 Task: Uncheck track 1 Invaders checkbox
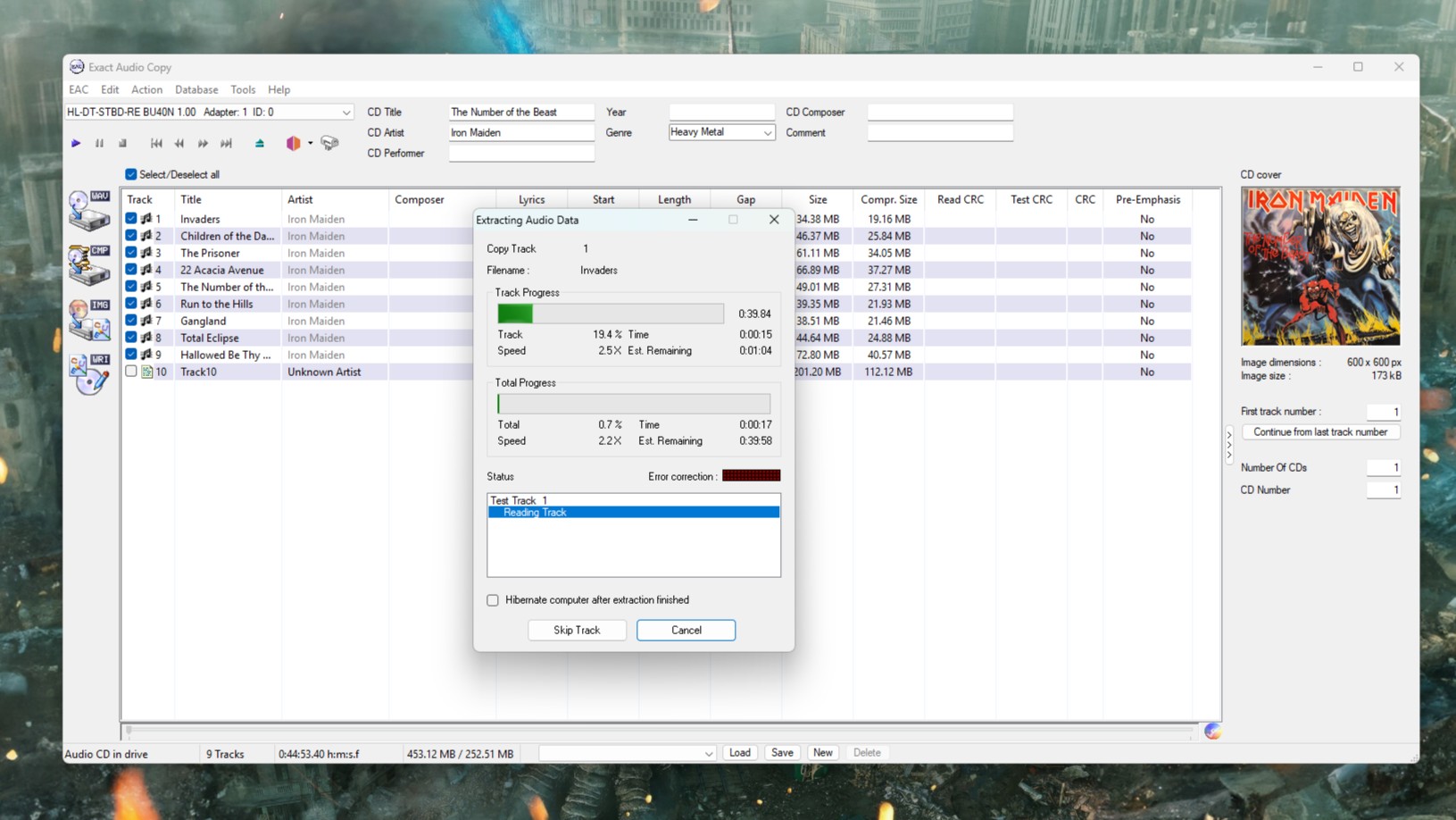pyautogui.click(x=131, y=219)
